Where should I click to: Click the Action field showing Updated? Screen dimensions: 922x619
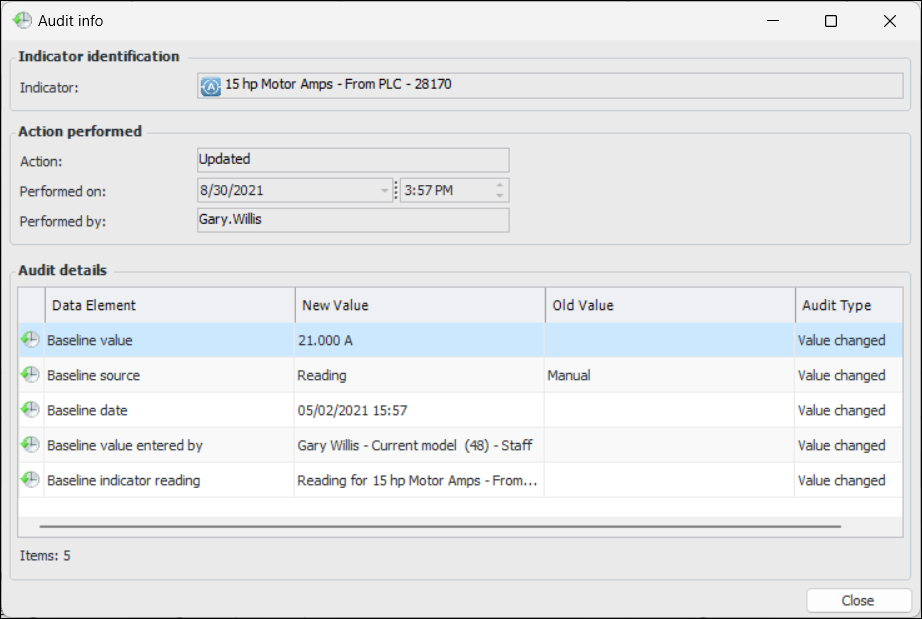tap(353, 160)
